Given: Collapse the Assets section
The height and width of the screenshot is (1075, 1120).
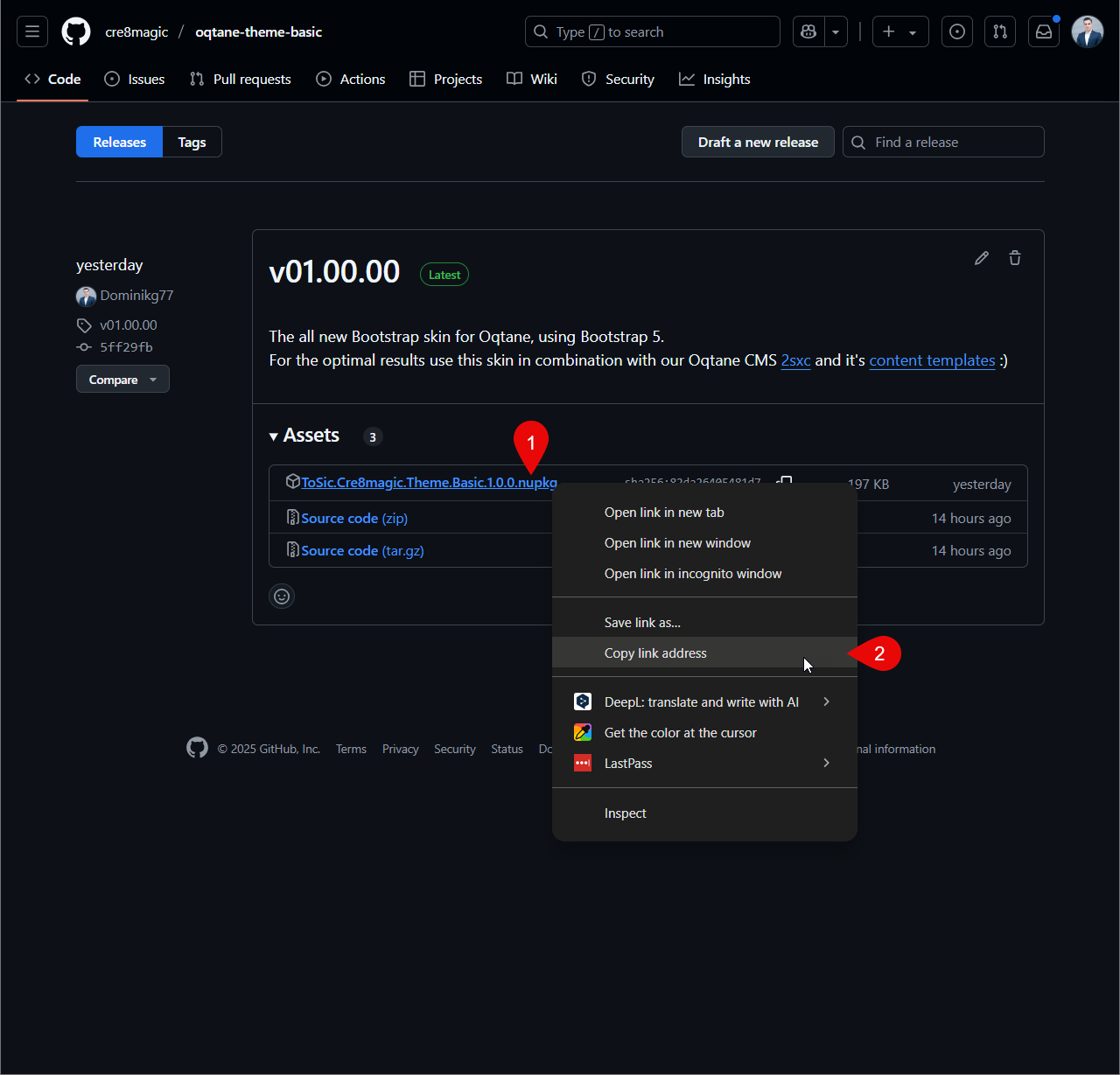Looking at the screenshot, I should [x=304, y=436].
